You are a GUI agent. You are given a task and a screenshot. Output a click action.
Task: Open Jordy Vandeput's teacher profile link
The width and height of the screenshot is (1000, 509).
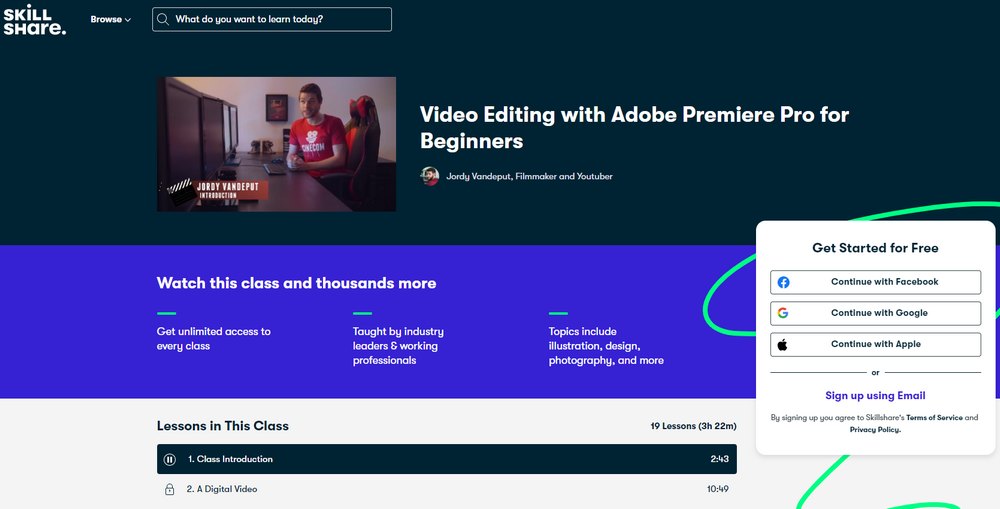tap(529, 176)
